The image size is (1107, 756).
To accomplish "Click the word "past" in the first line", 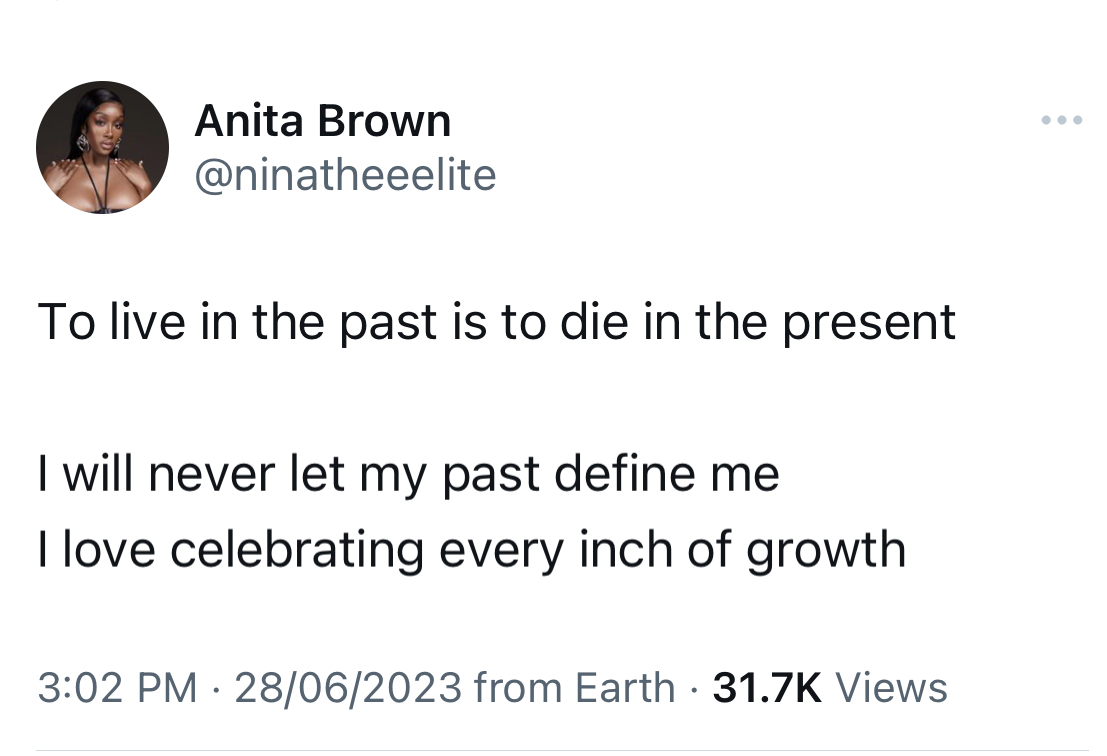I will pyautogui.click(x=389, y=323).
